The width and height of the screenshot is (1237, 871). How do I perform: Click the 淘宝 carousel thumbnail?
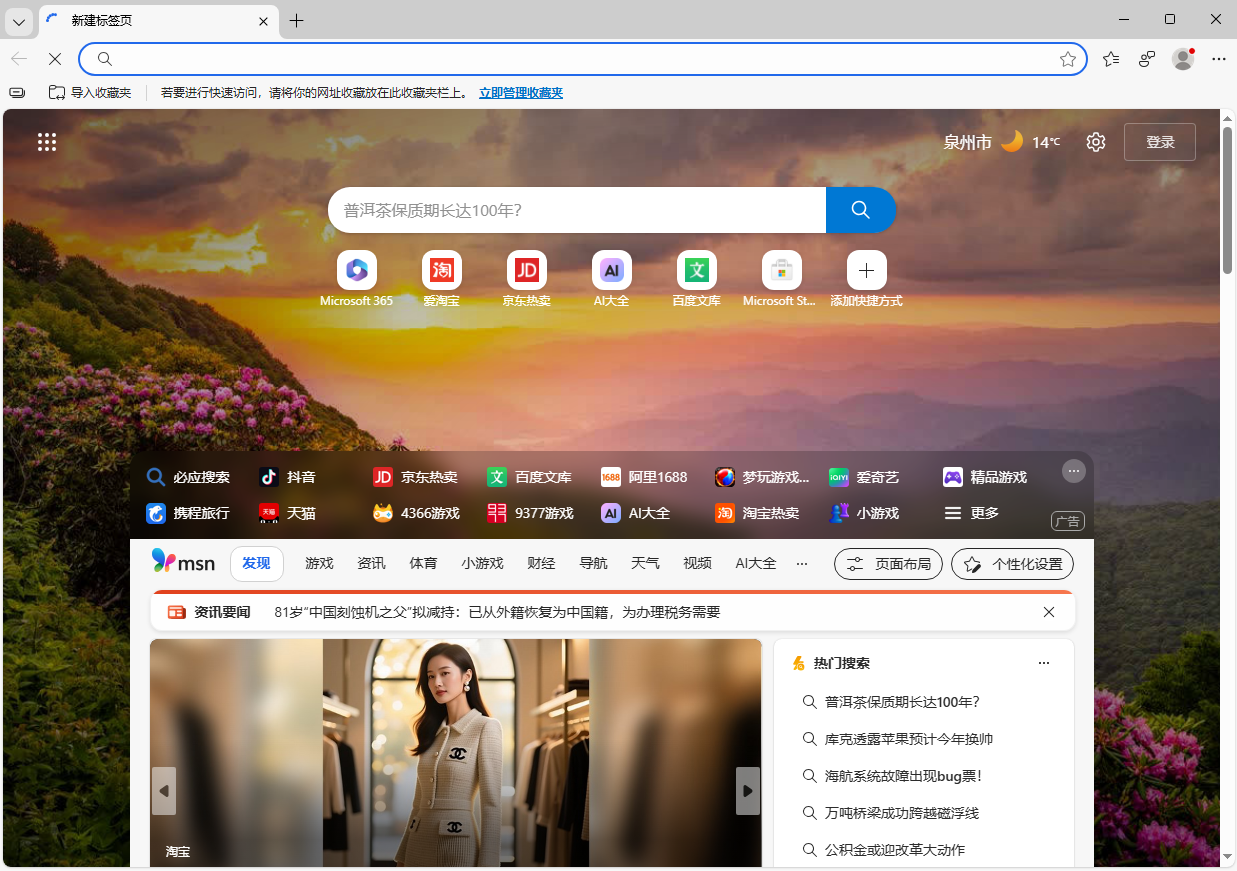(x=177, y=851)
